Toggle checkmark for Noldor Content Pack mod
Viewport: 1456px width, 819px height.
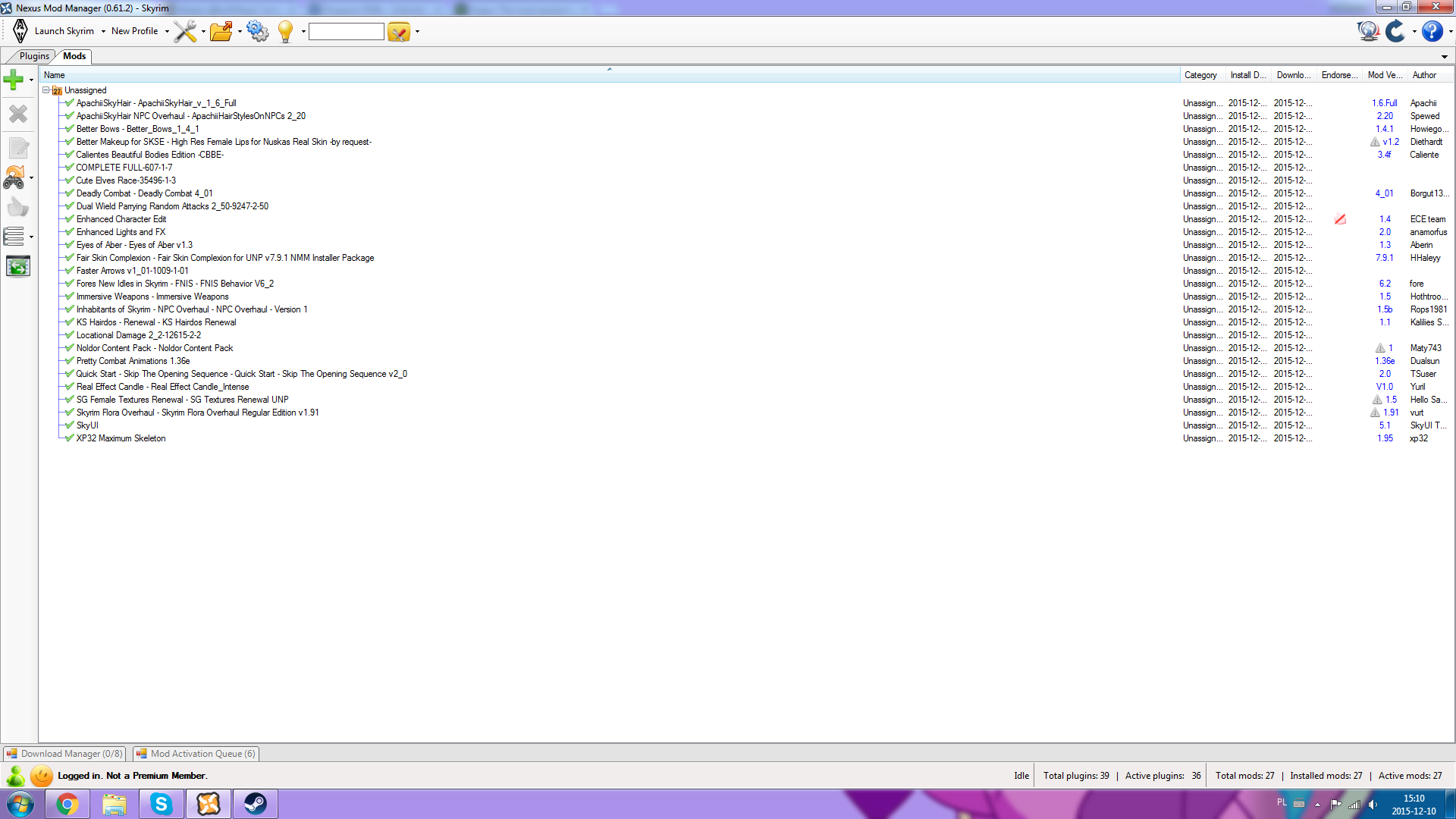tap(70, 348)
